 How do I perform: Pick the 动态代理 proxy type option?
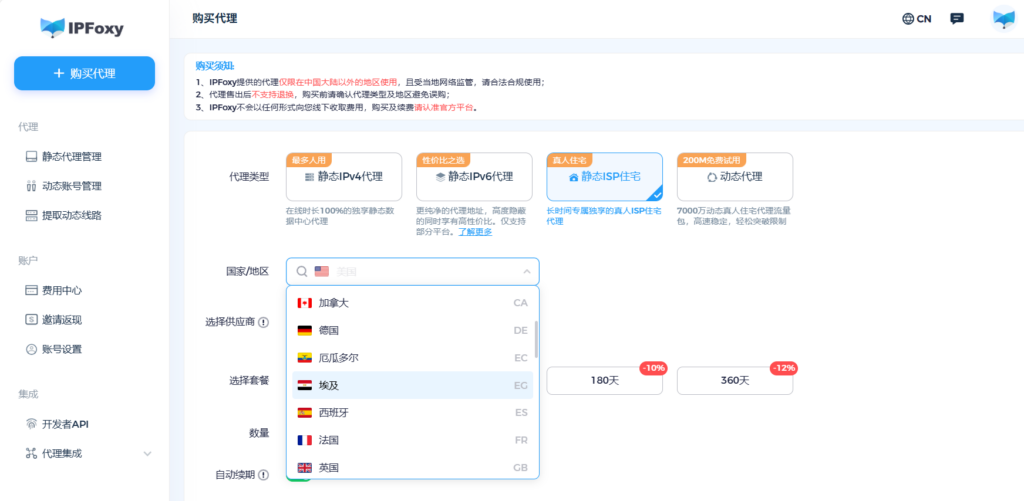[x=734, y=177]
